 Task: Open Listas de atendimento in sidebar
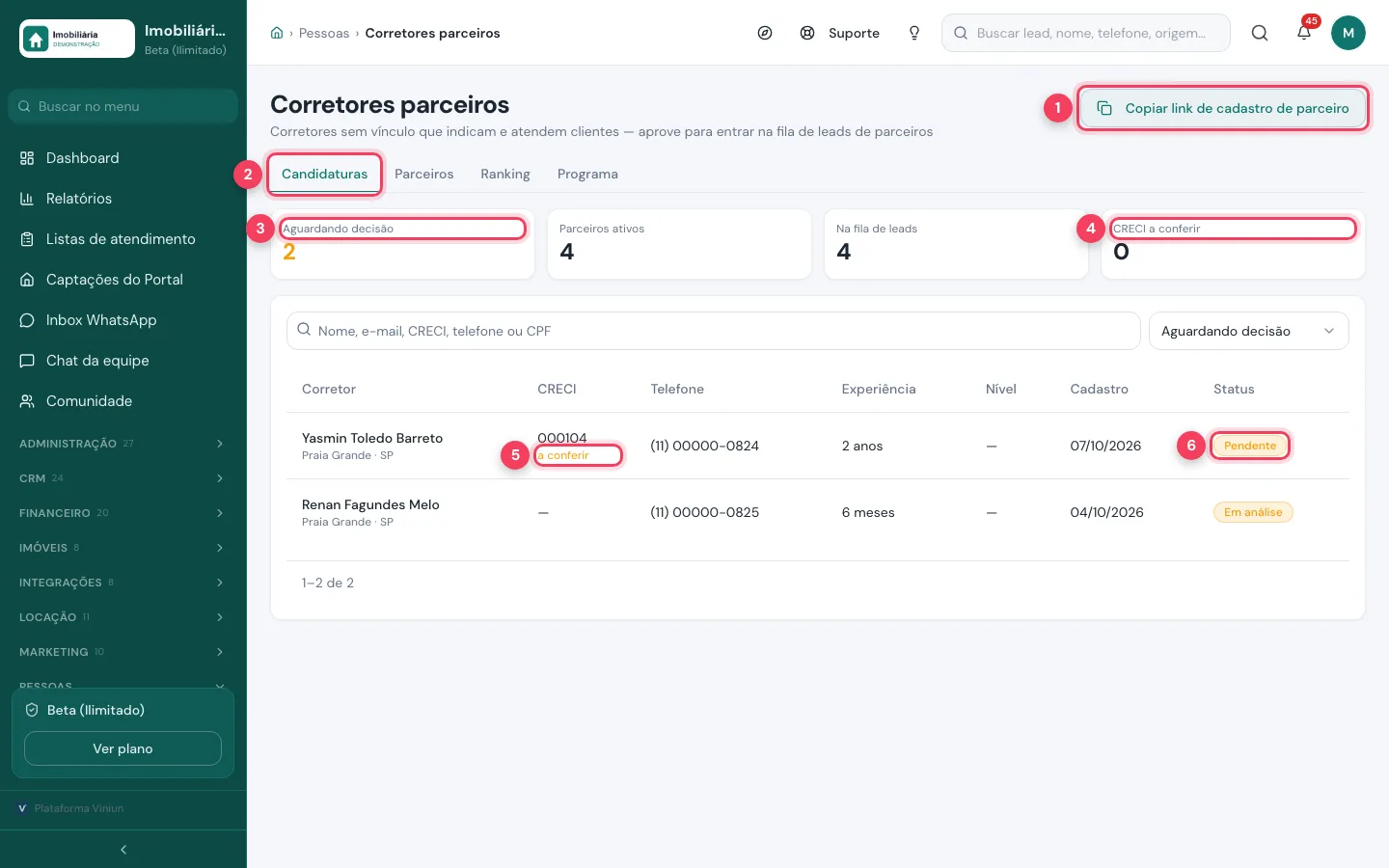(123, 239)
